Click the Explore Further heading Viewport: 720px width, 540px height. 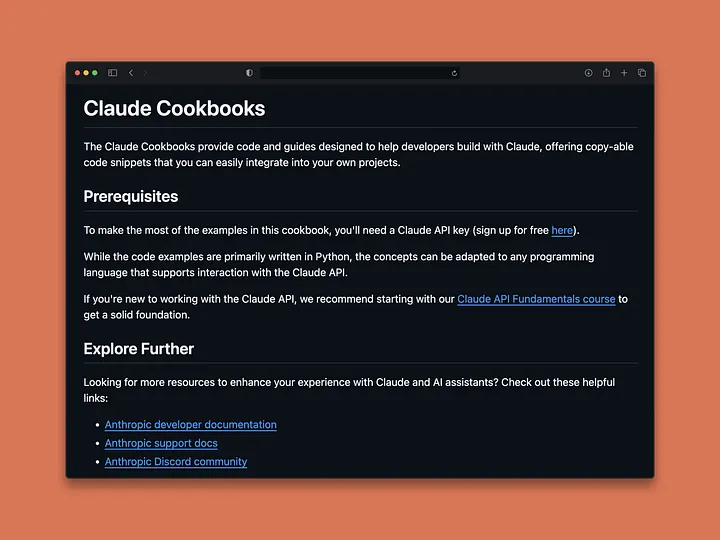139,349
